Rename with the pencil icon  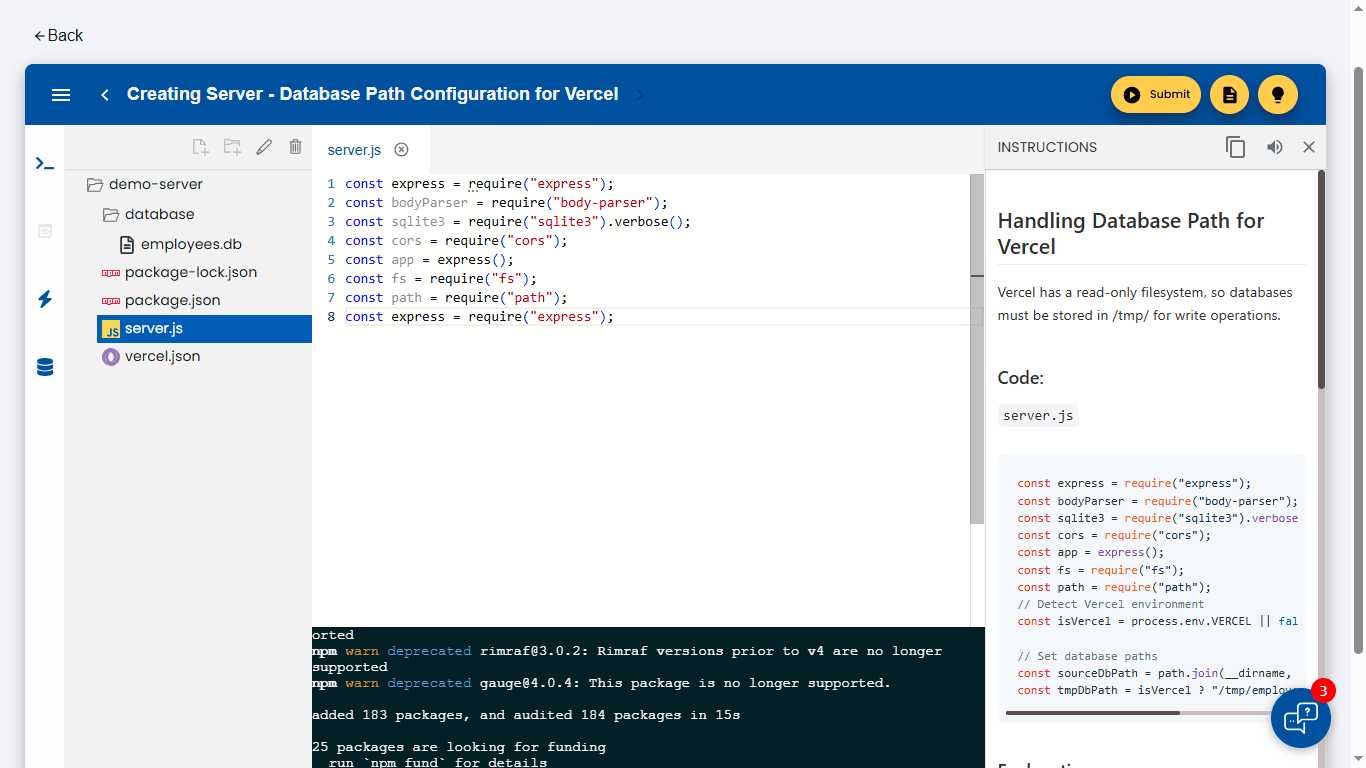tap(264, 147)
